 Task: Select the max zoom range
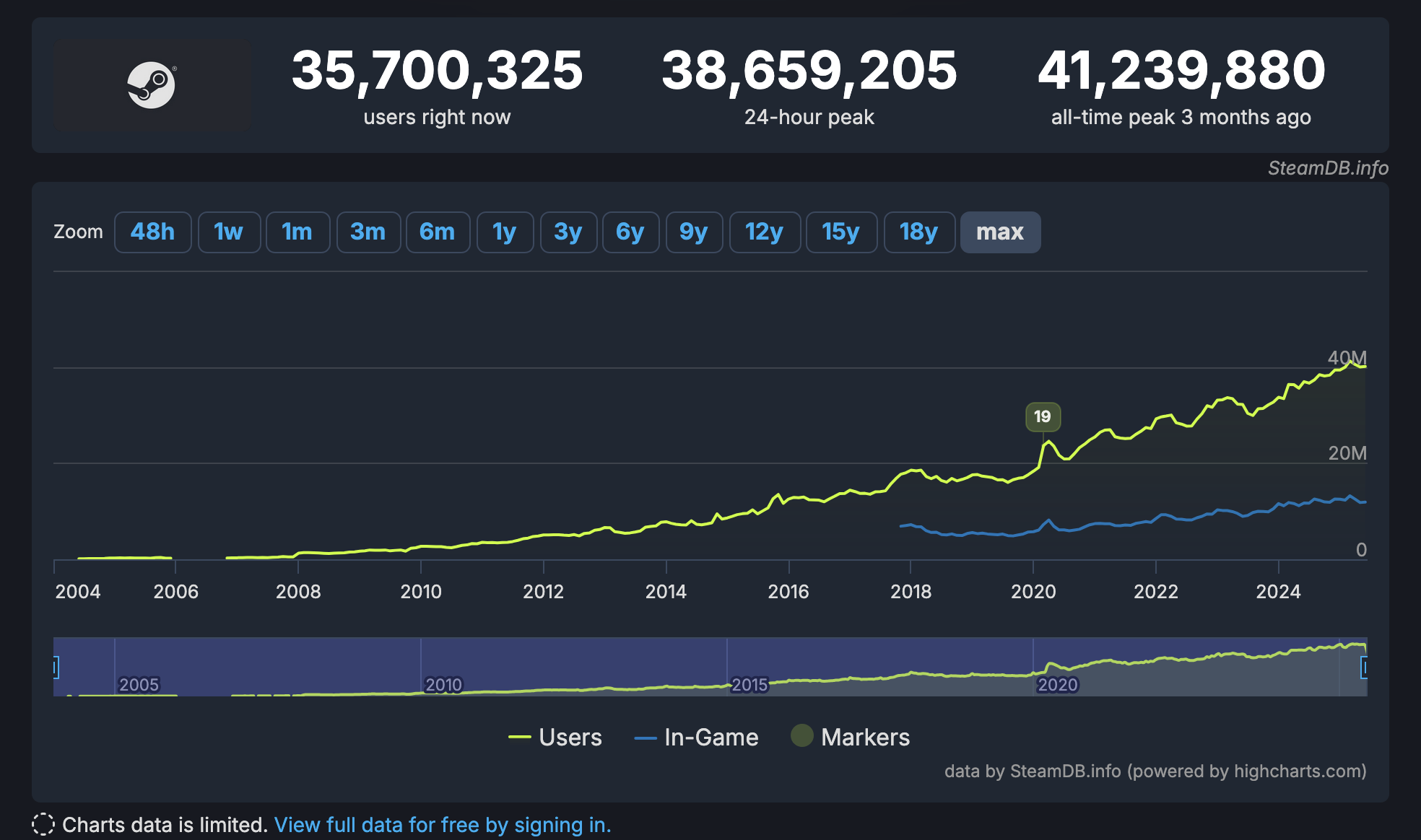tap(1000, 232)
